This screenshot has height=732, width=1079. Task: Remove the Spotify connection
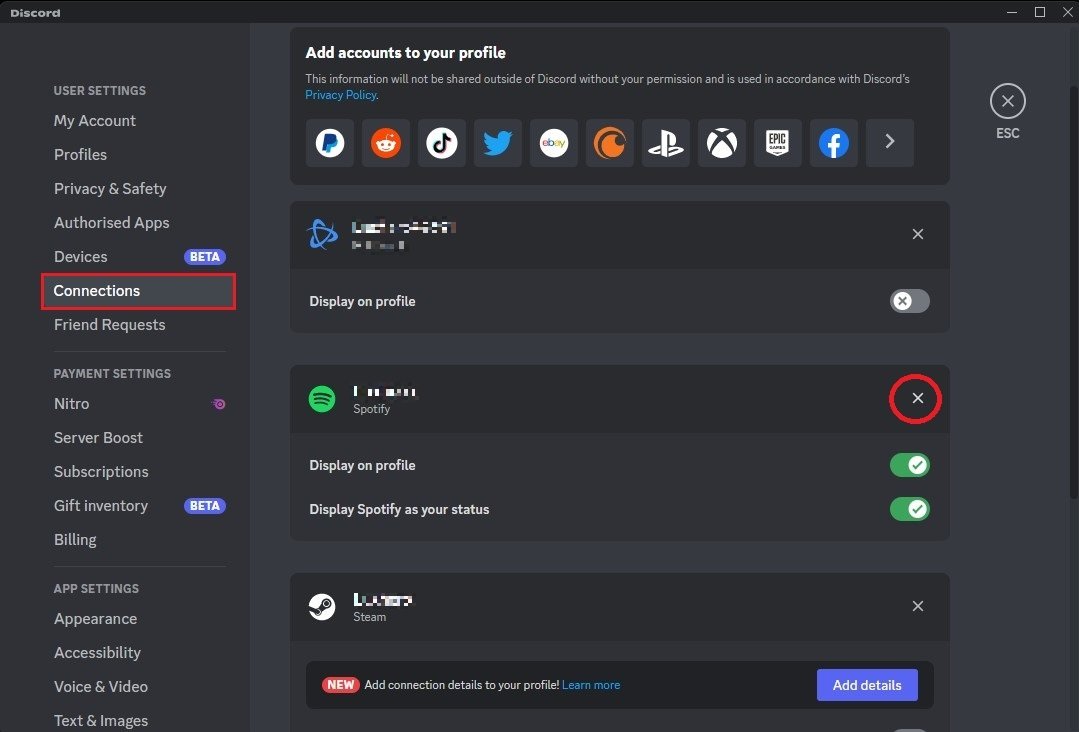[918, 398]
